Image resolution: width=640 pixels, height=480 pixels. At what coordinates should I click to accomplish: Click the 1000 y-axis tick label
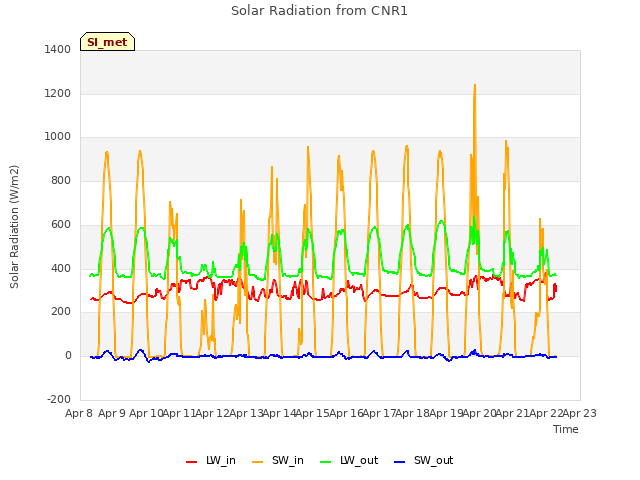(x=58, y=137)
